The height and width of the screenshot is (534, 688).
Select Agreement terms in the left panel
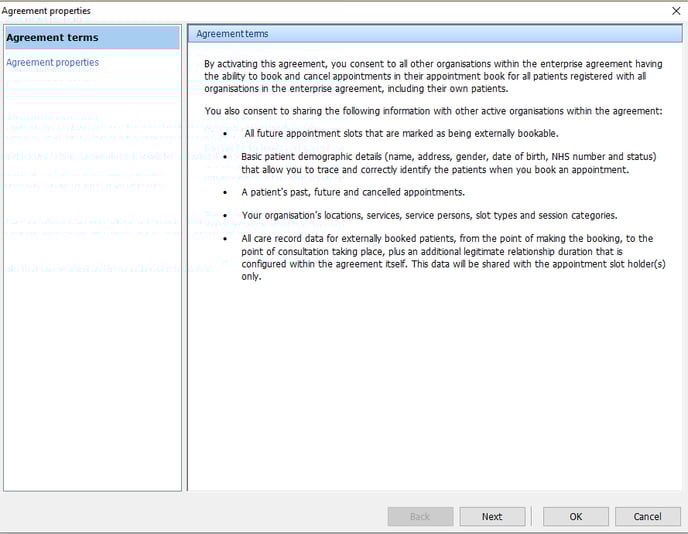(52, 38)
